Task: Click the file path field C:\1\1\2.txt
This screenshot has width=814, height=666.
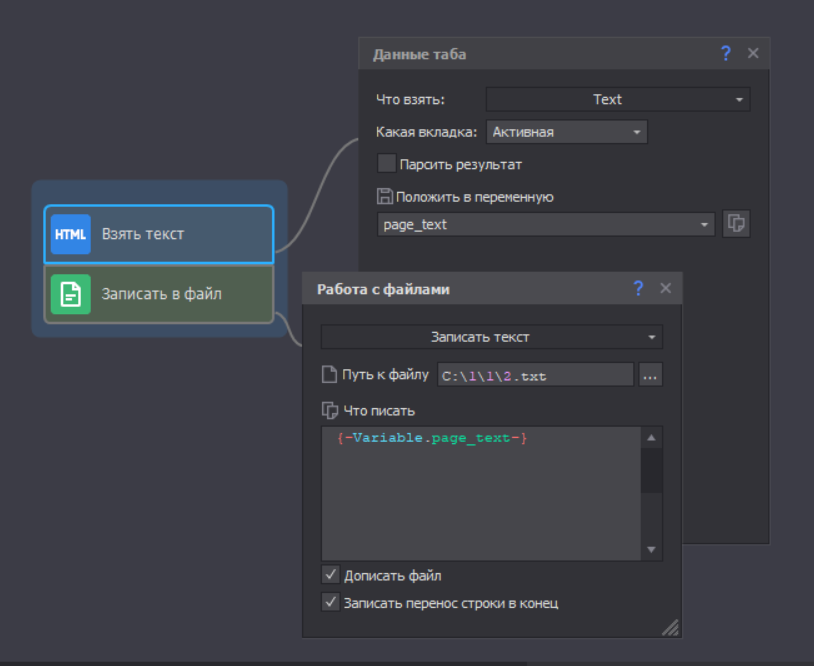Action: [x=535, y=375]
